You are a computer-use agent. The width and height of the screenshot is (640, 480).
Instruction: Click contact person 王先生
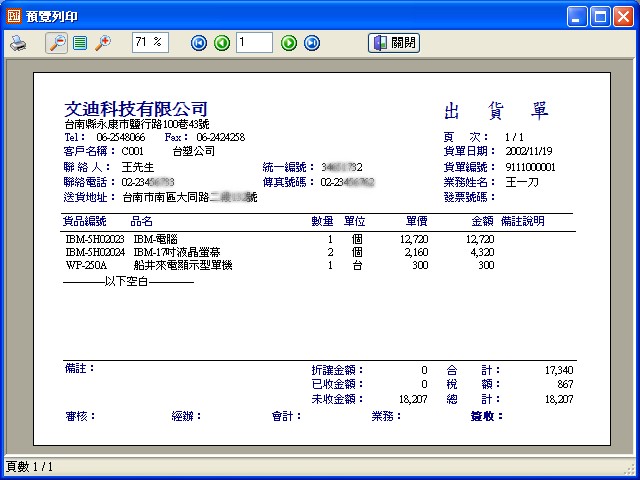coord(138,167)
